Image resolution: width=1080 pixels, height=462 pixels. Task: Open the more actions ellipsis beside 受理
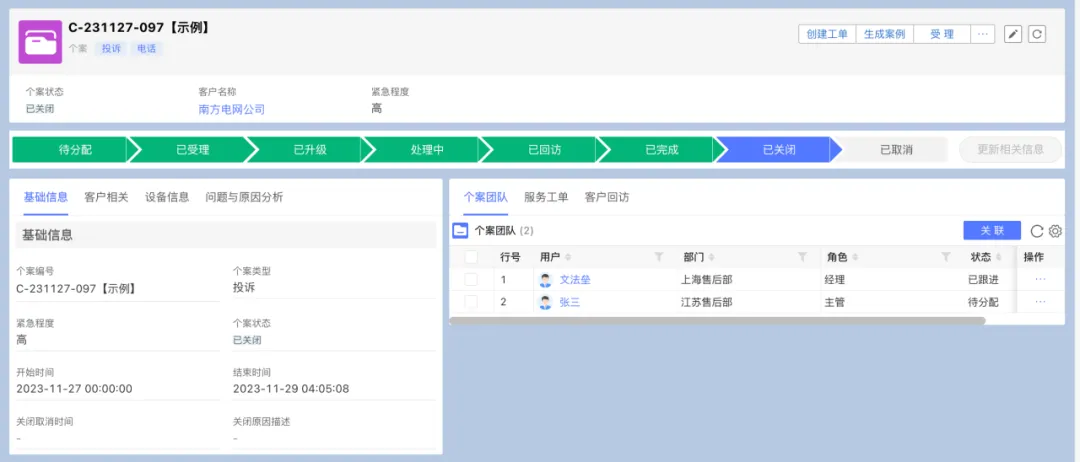(x=983, y=34)
